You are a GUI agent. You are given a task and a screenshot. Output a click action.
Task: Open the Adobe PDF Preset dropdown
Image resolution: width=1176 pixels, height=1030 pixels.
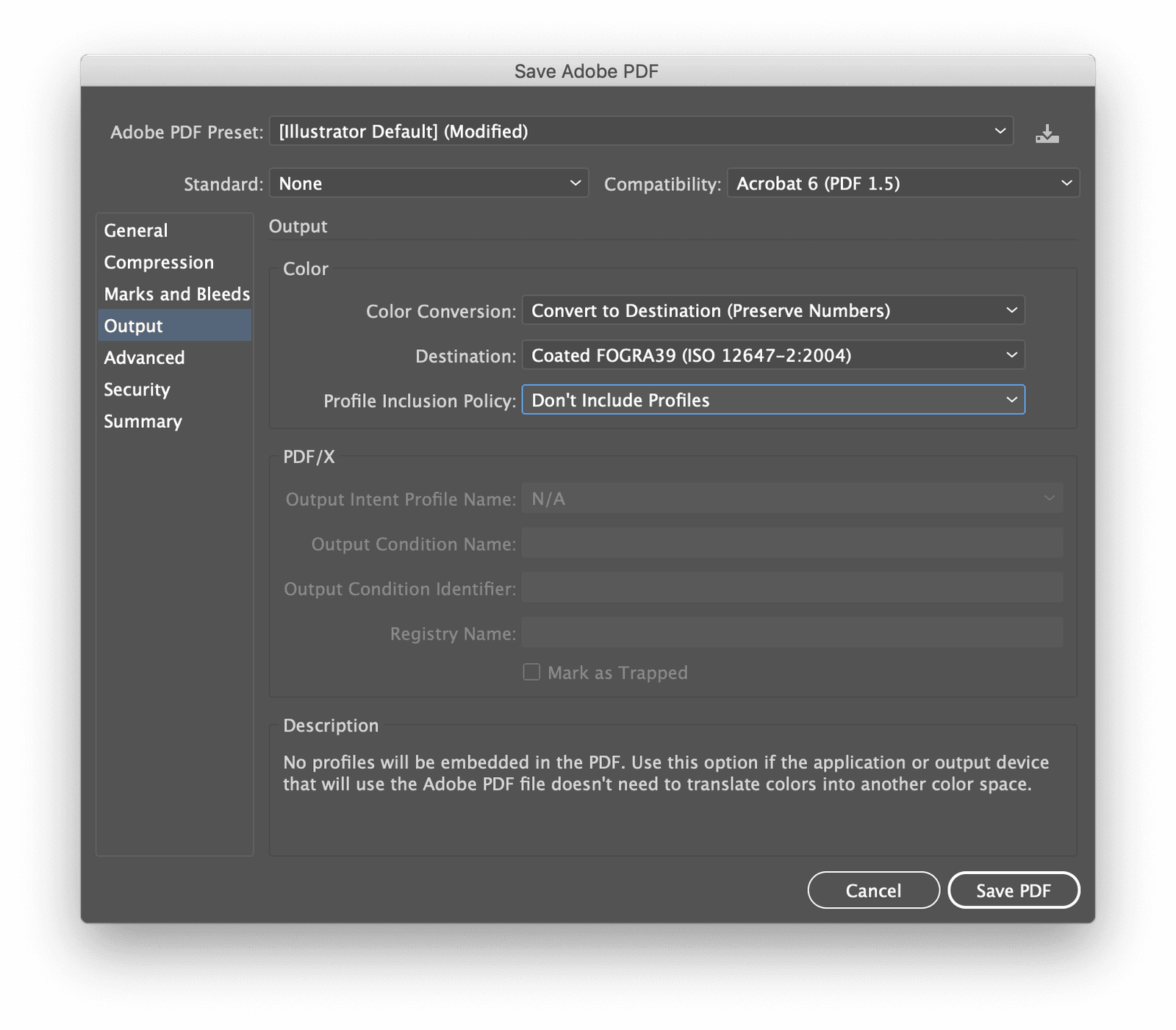point(641,132)
